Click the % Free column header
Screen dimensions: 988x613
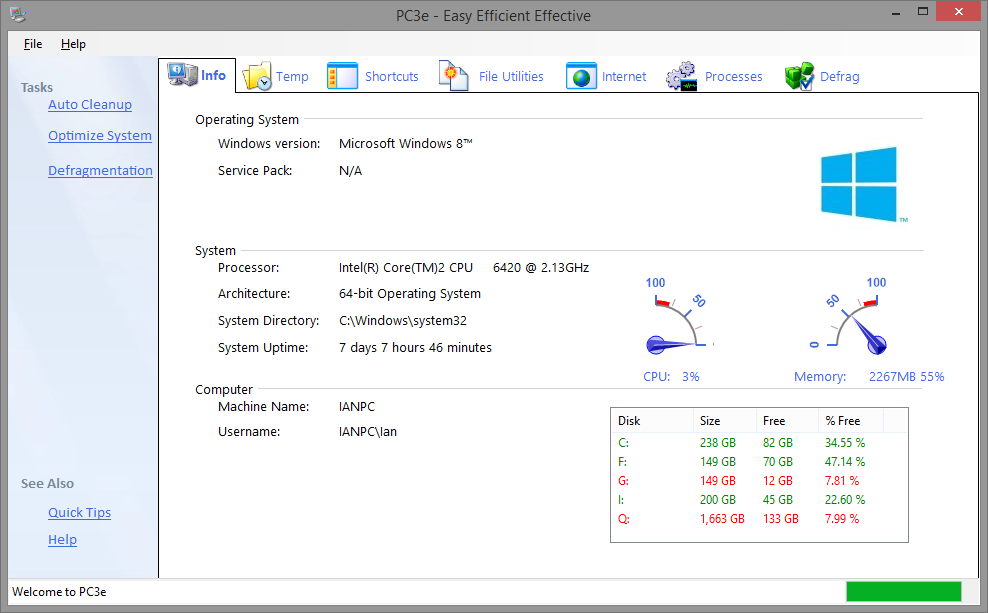851,420
